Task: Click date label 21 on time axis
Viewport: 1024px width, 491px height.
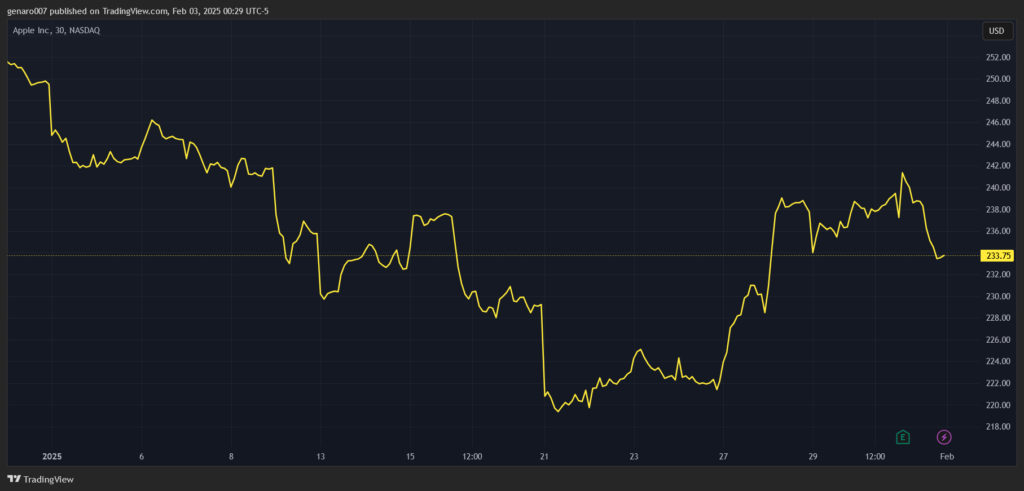Action: 544,456
